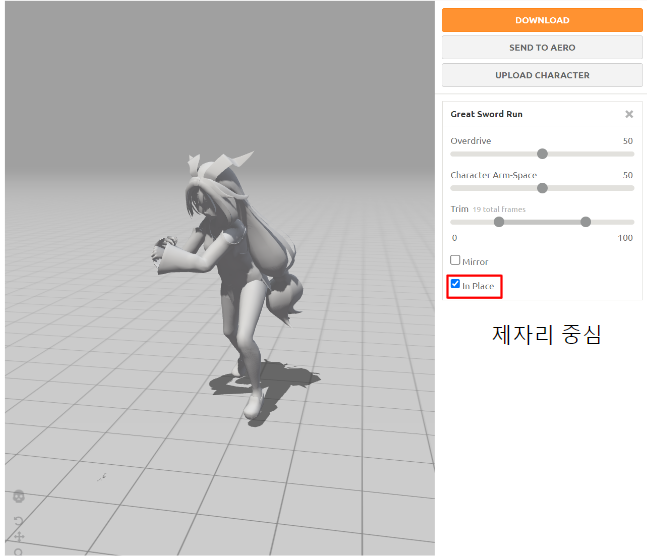Click the reset camera rotate arrow icon
647x556 pixels.
tap(18, 521)
